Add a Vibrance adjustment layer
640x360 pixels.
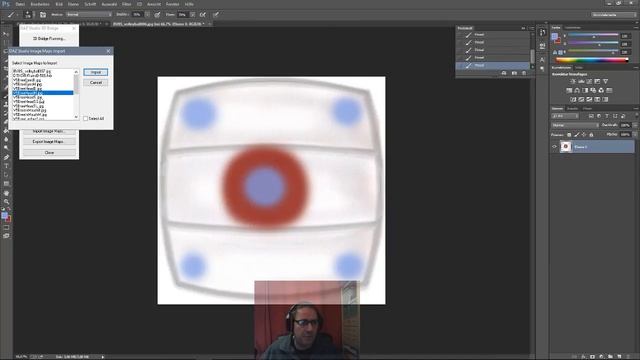coord(605,82)
